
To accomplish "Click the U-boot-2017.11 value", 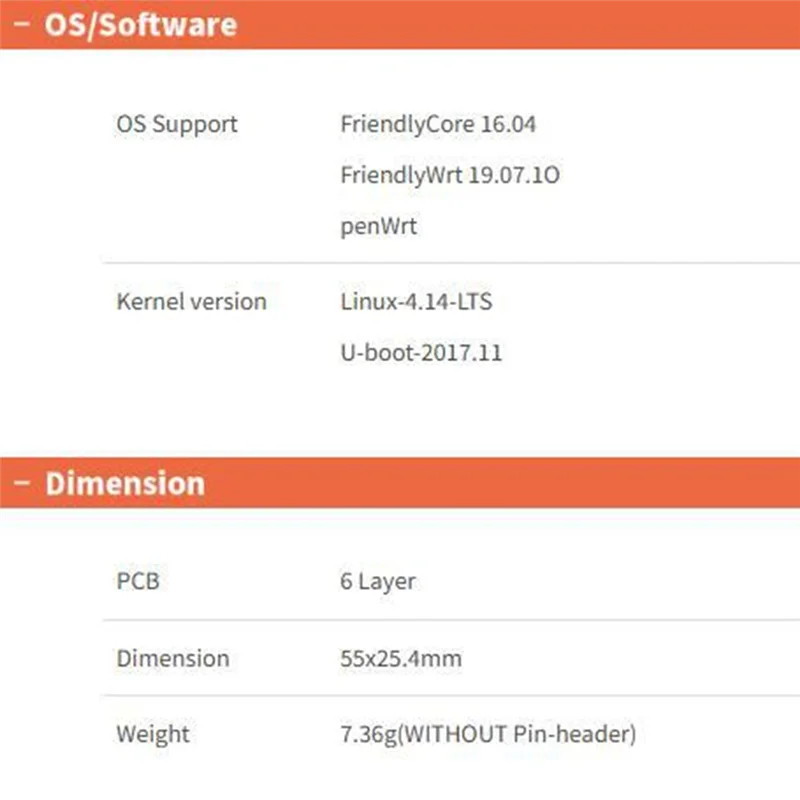I will (421, 353).
